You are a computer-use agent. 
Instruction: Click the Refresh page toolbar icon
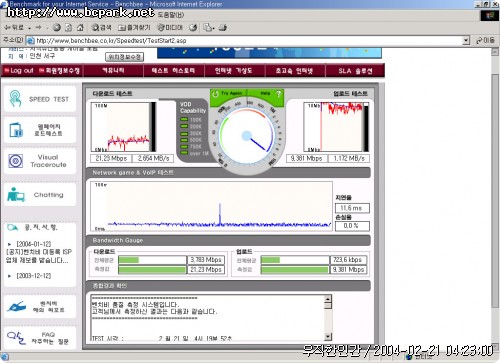(x=68, y=28)
